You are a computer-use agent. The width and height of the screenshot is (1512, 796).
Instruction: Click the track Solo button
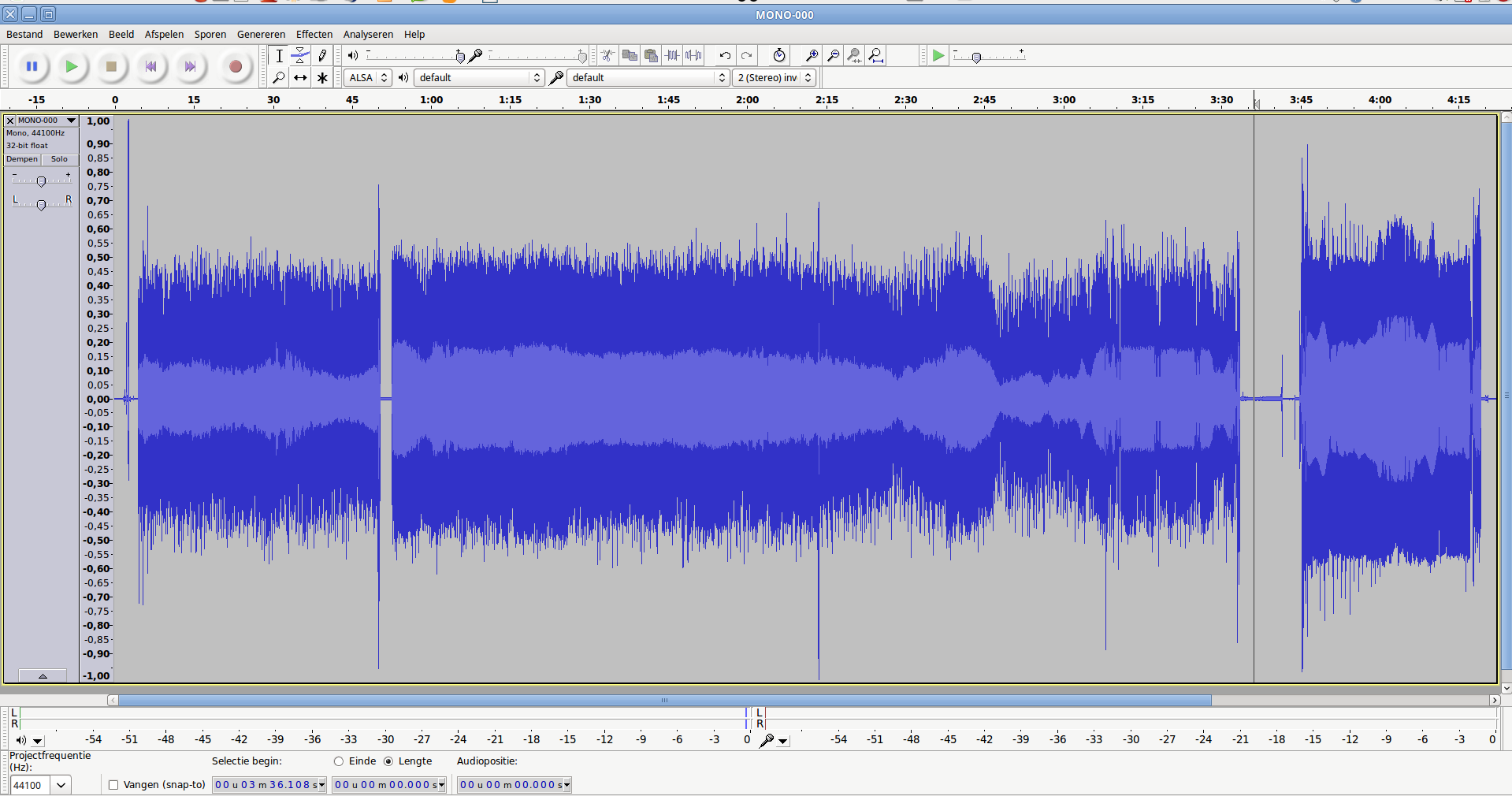tap(59, 159)
